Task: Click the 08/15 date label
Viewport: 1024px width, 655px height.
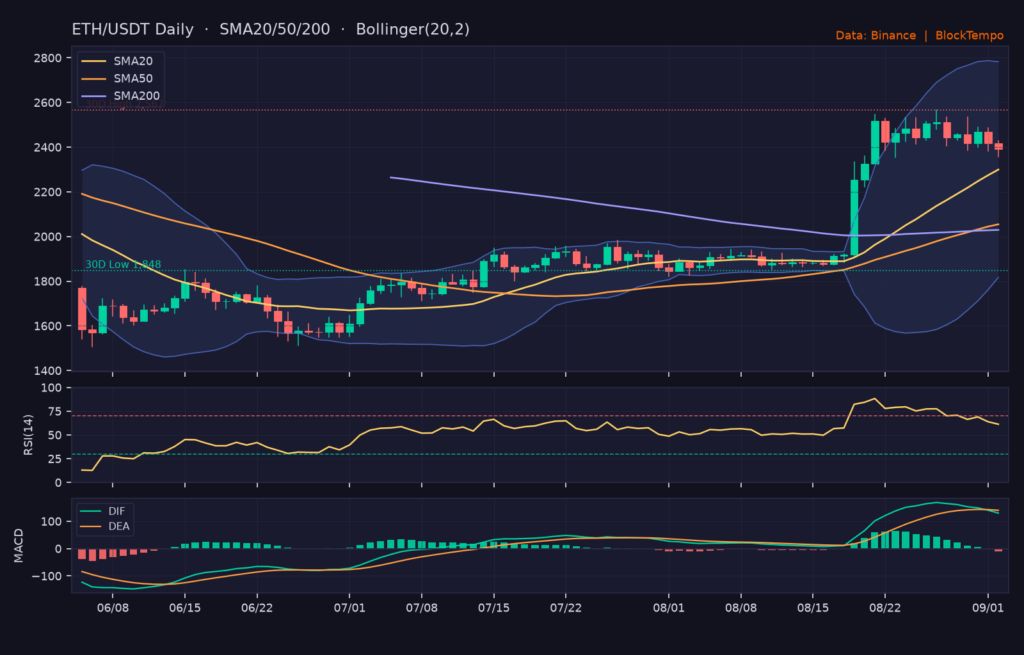Action: (813, 608)
